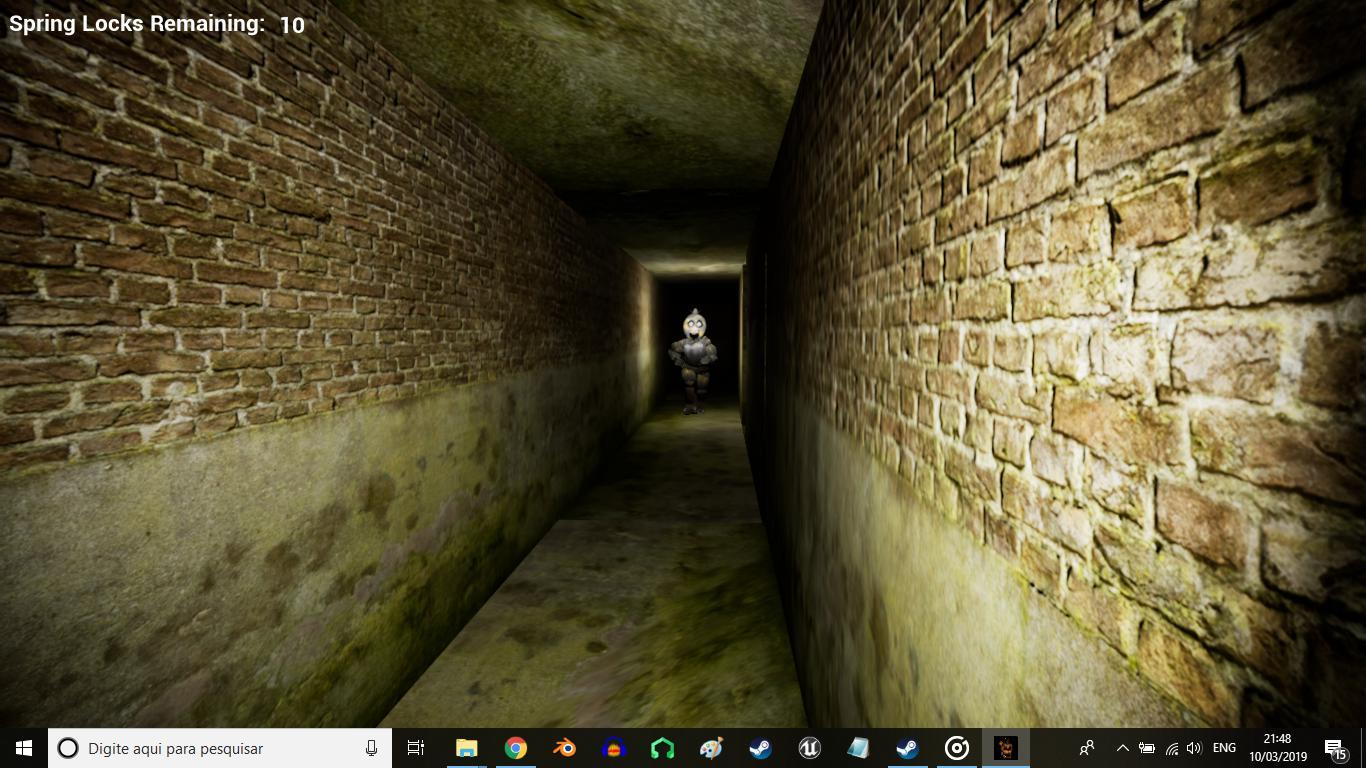1366x768 pixels.
Task: Open the People hub in the system tray
Action: point(1088,747)
